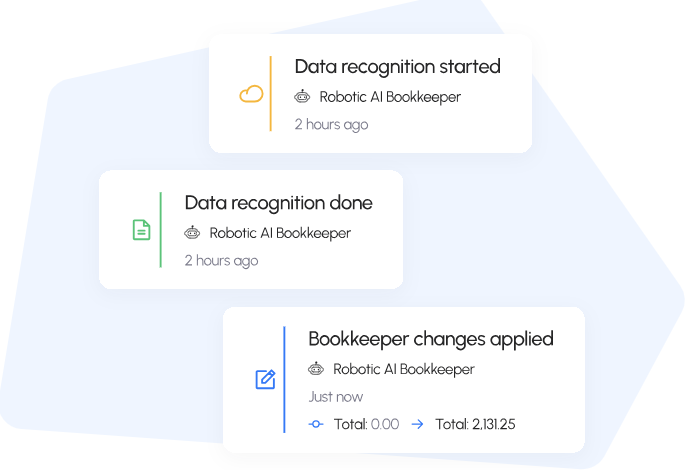Click Robotic AI Bookkeeper label in done card
The width and height of the screenshot is (685, 470).
coord(280,233)
